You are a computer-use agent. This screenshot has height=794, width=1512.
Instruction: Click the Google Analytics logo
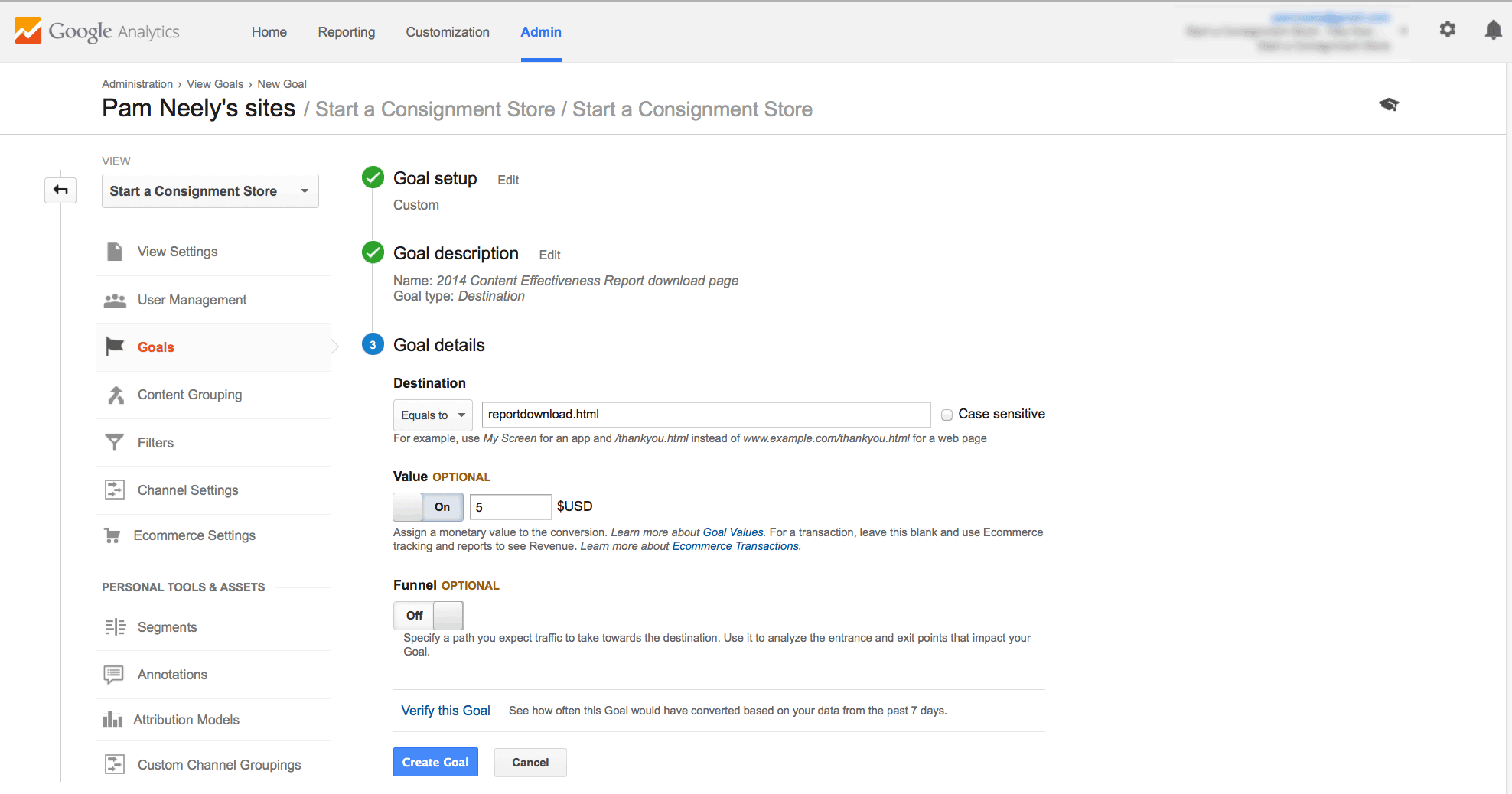click(97, 31)
